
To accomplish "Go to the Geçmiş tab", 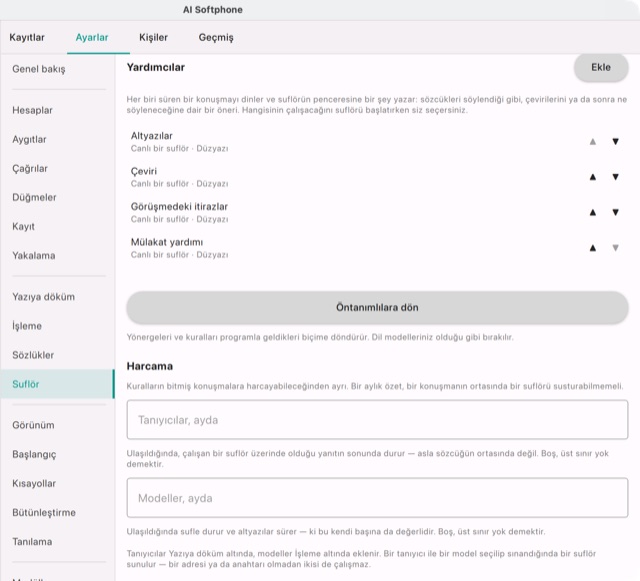I will coord(216,37).
